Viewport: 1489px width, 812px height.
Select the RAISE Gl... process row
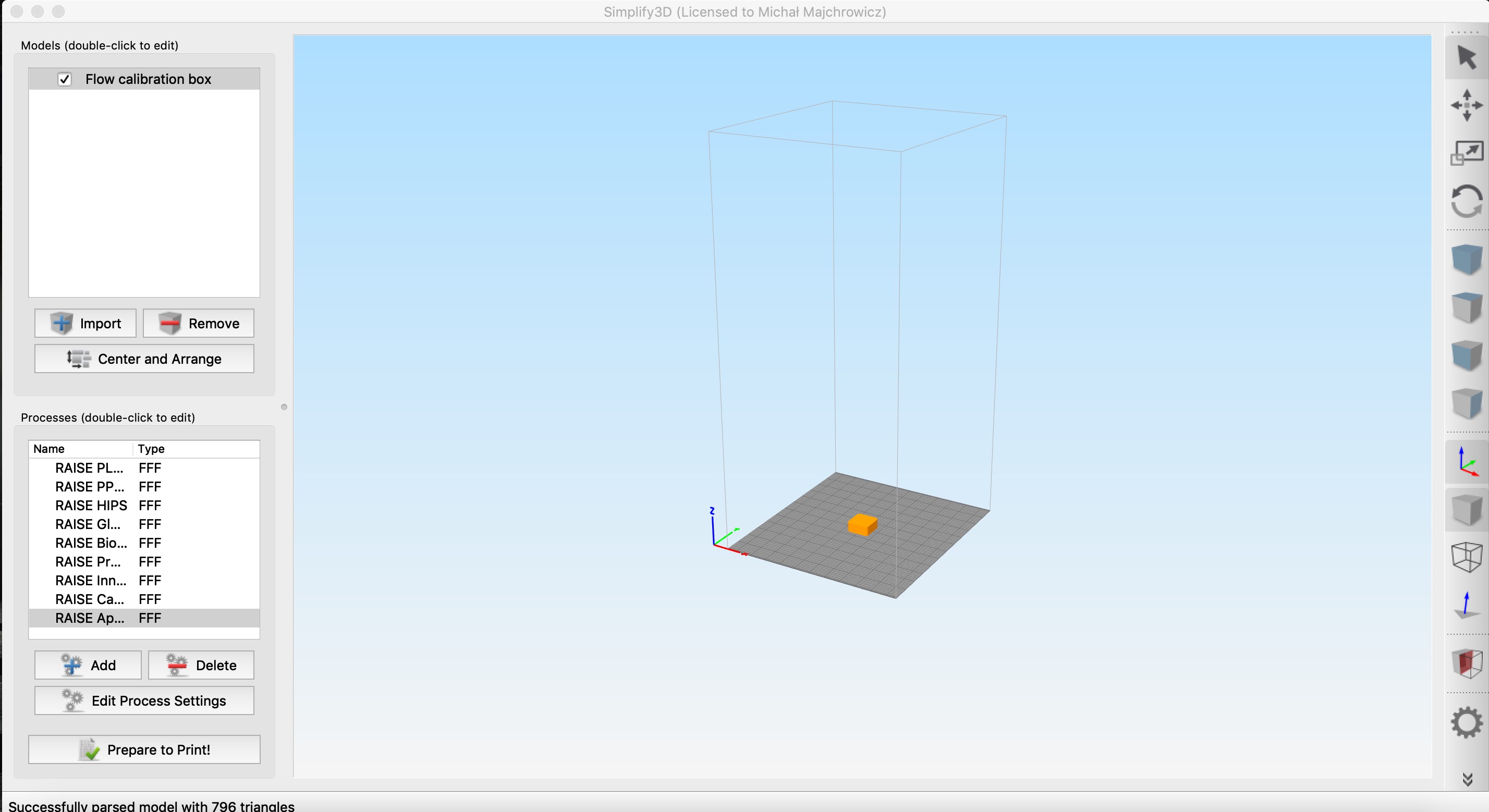pos(144,524)
